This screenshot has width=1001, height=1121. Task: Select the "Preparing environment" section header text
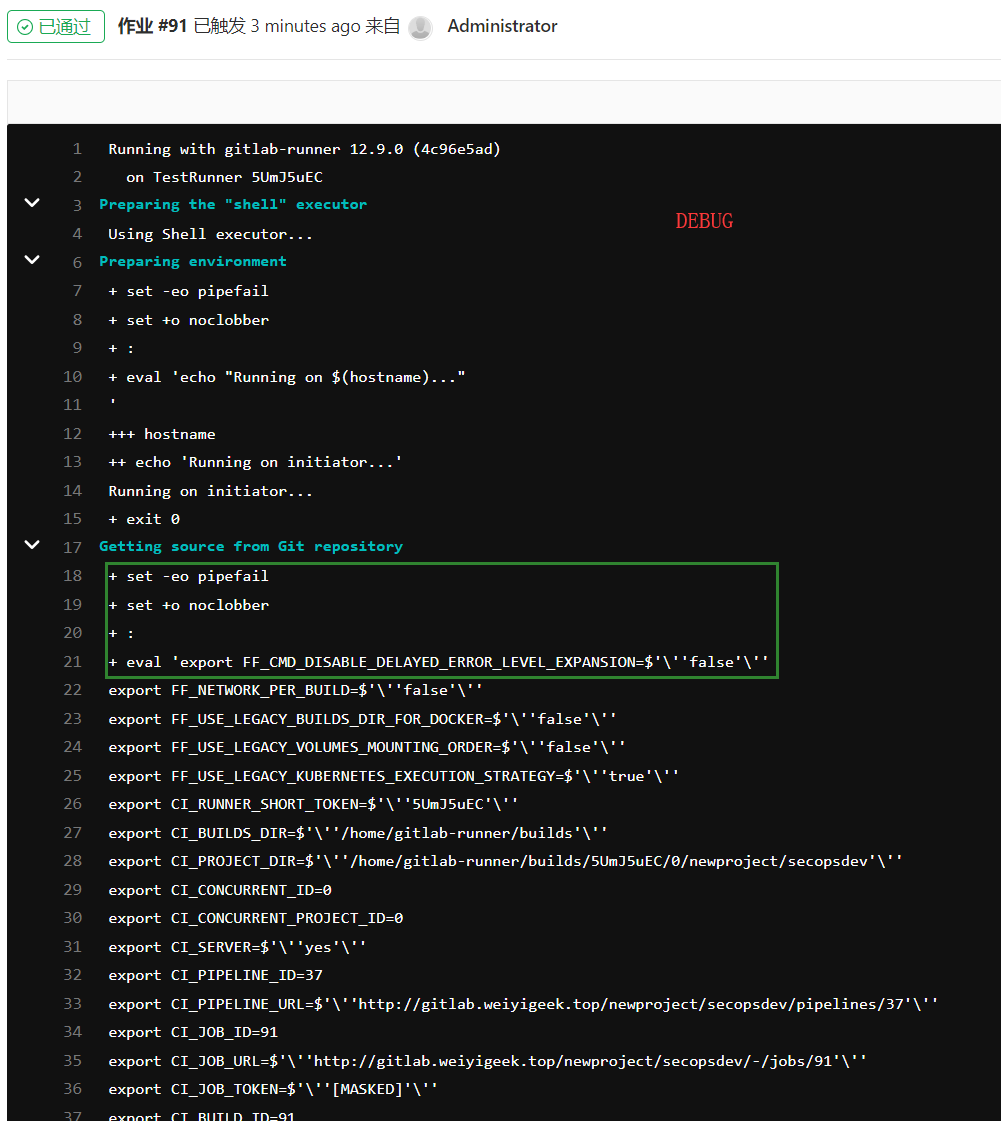(x=193, y=261)
